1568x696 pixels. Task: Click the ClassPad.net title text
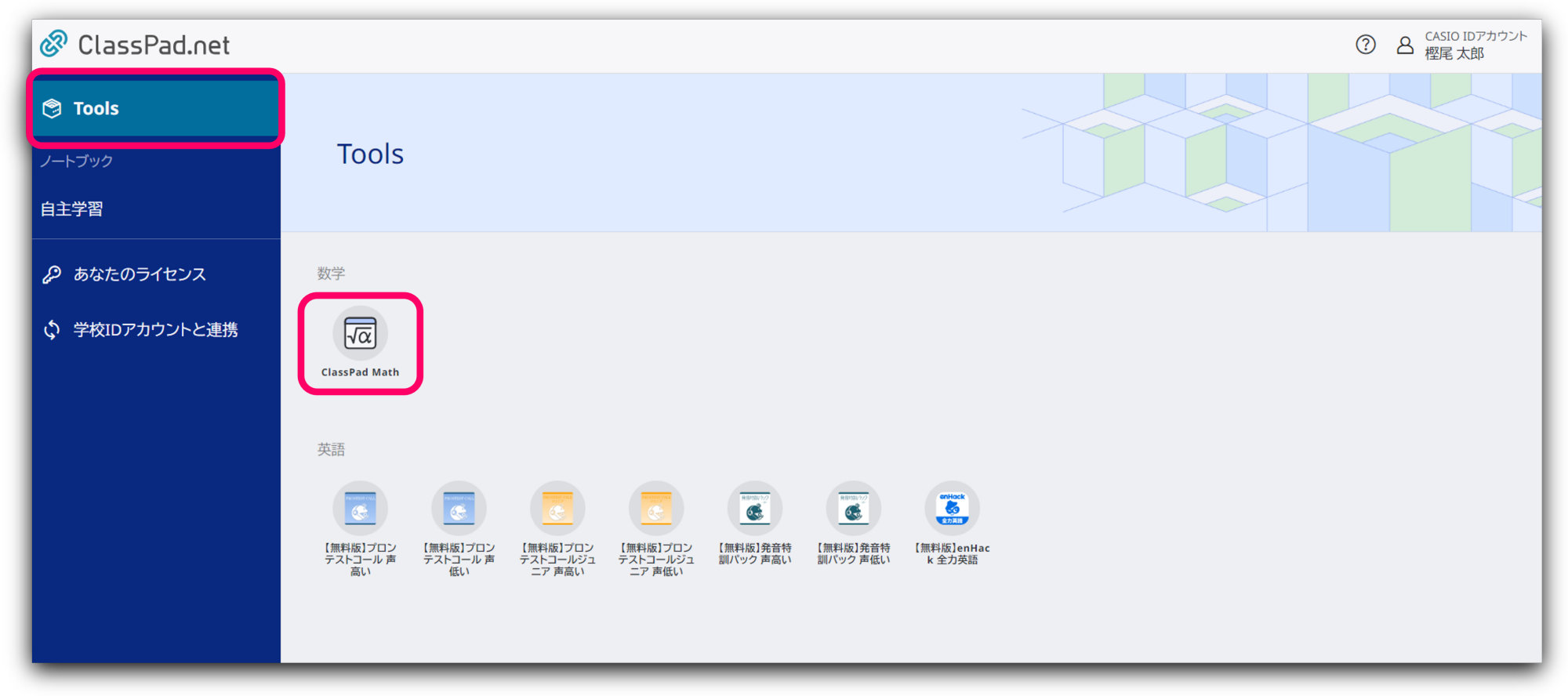point(154,45)
